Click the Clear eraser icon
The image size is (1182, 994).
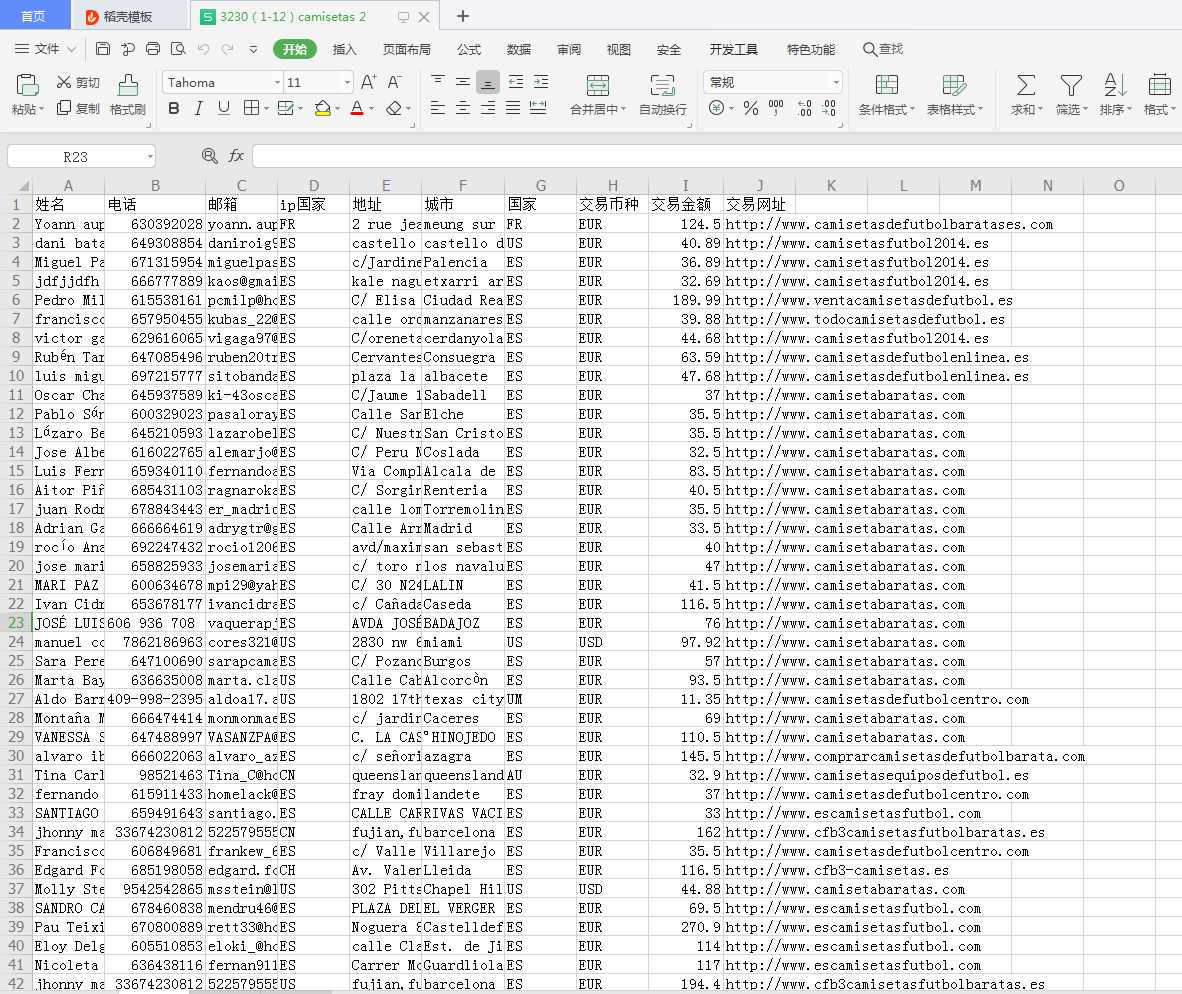393,109
